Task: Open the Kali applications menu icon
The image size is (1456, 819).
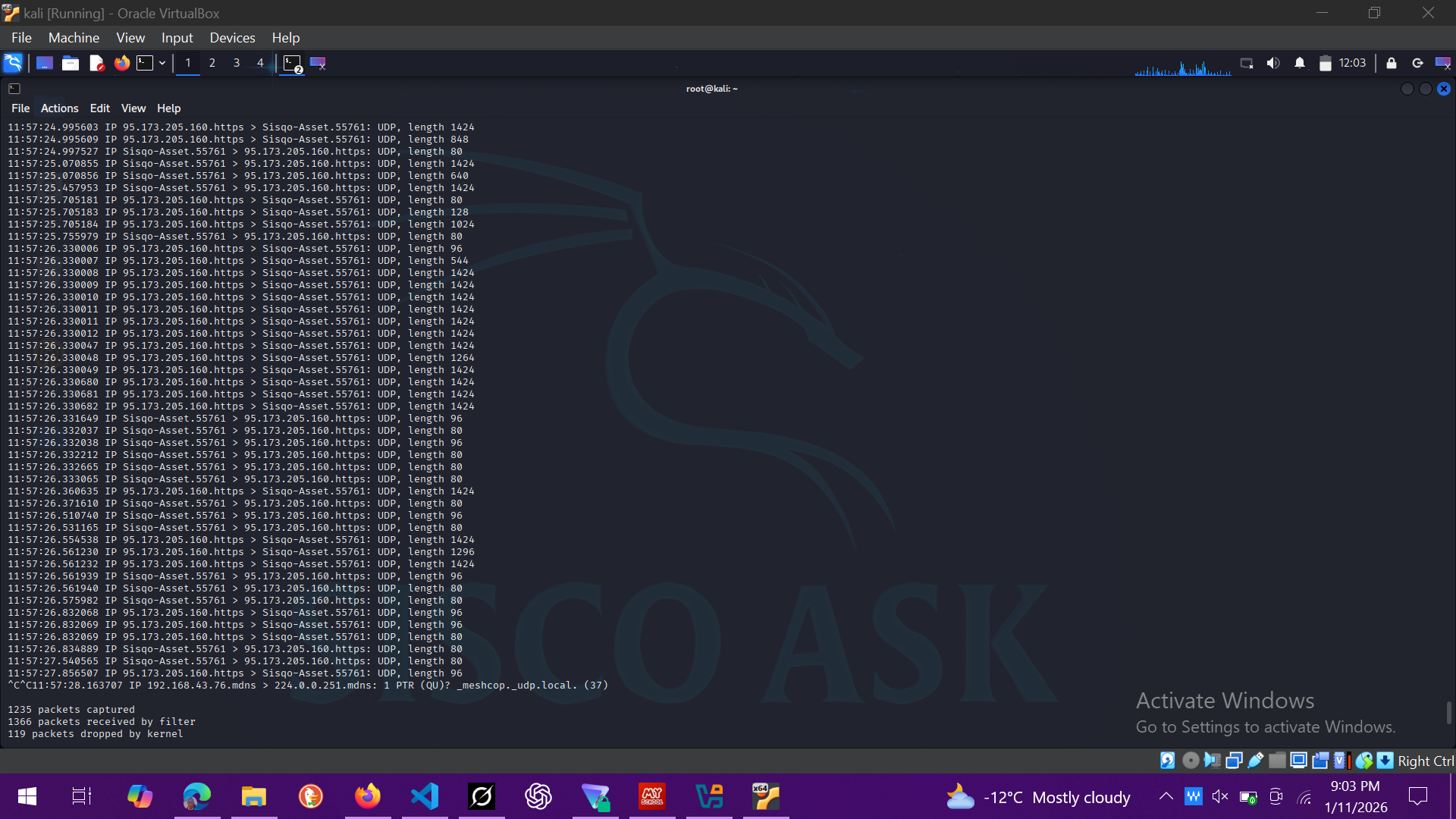Action: [x=13, y=63]
